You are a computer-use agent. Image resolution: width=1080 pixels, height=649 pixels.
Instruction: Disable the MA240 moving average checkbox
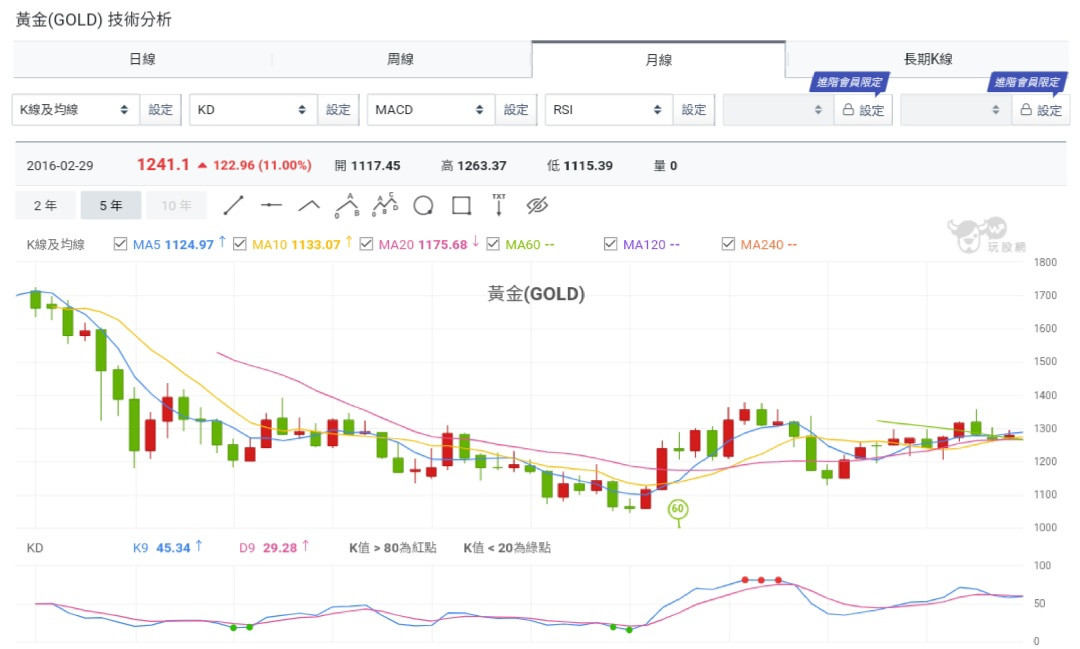(728, 244)
